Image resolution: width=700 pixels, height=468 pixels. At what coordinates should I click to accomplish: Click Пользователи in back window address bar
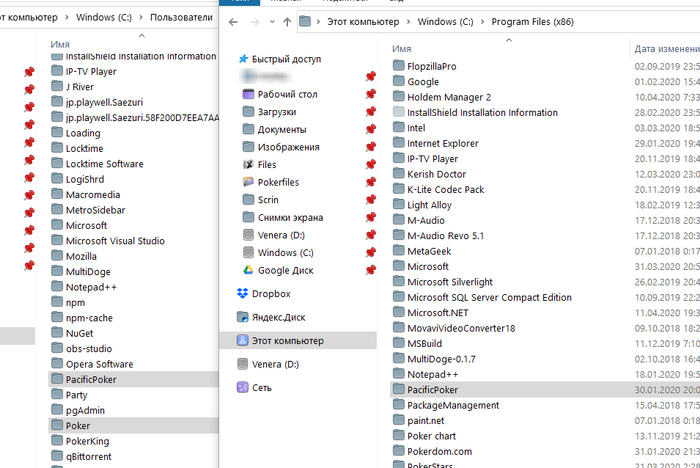[x=181, y=17]
